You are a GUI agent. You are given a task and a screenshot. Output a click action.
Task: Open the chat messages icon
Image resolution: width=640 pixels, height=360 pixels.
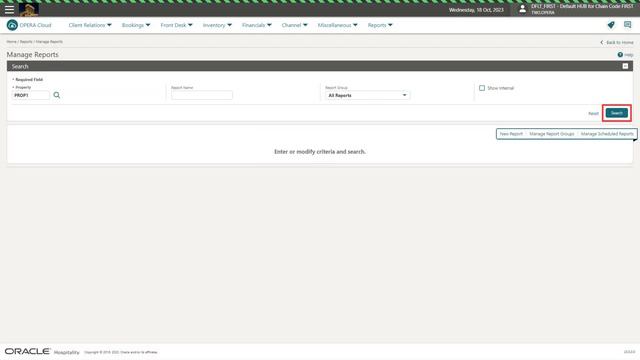[x=627, y=25]
